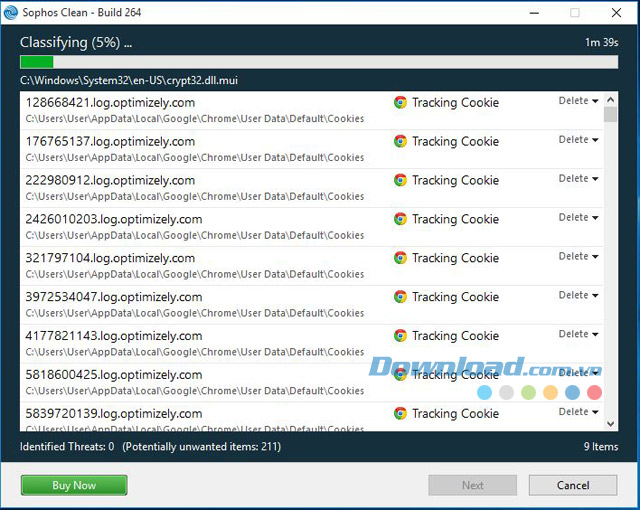Click Potentially unwanted items: 211 text
This screenshot has width=640, height=510.
[202, 446]
